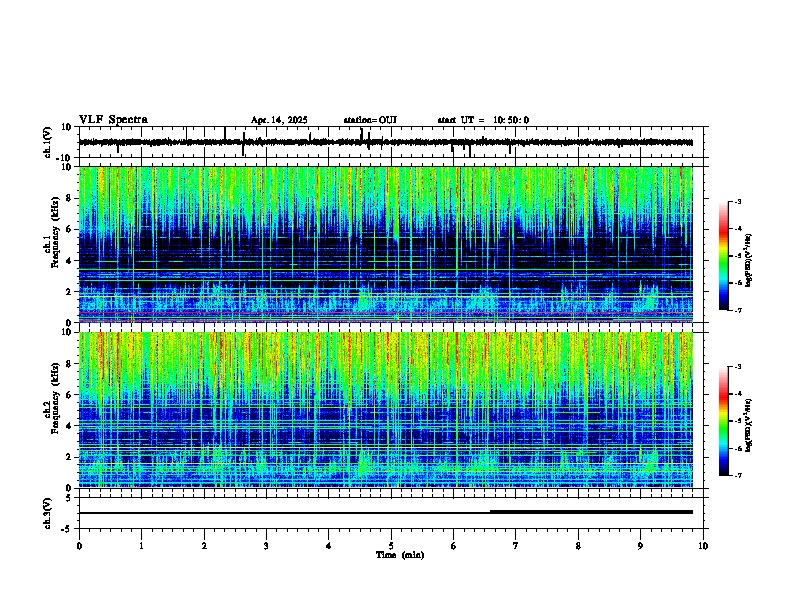792x612 pixels.
Task: Click the time axis tick label "7"
Action: click(x=516, y=546)
